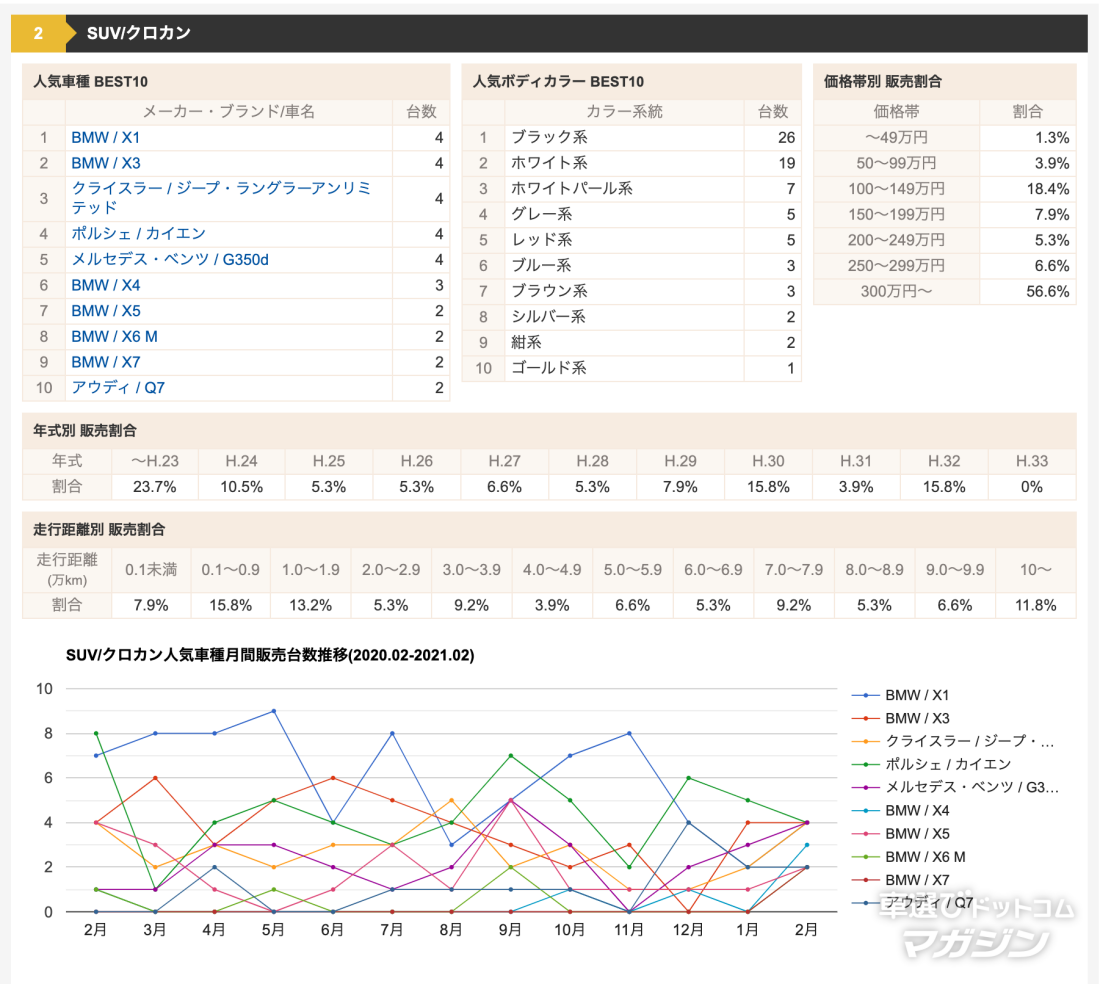Visit the BMW / X5 link in the ranking table
Screen dimensions: 1100x984
105,311
